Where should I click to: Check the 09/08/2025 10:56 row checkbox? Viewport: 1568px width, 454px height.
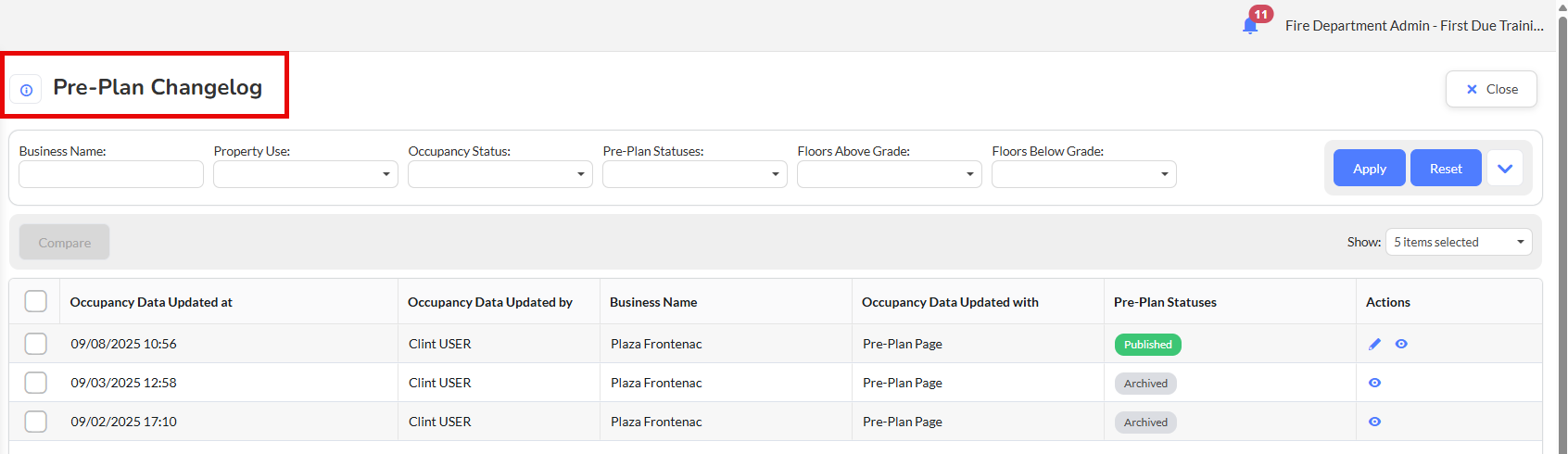click(36, 344)
